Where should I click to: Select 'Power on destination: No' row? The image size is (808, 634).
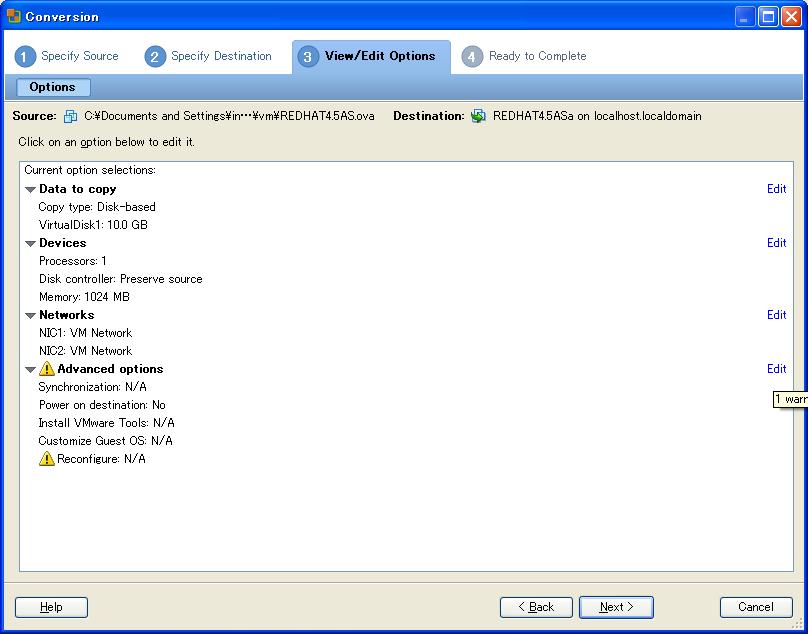(x=102, y=405)
